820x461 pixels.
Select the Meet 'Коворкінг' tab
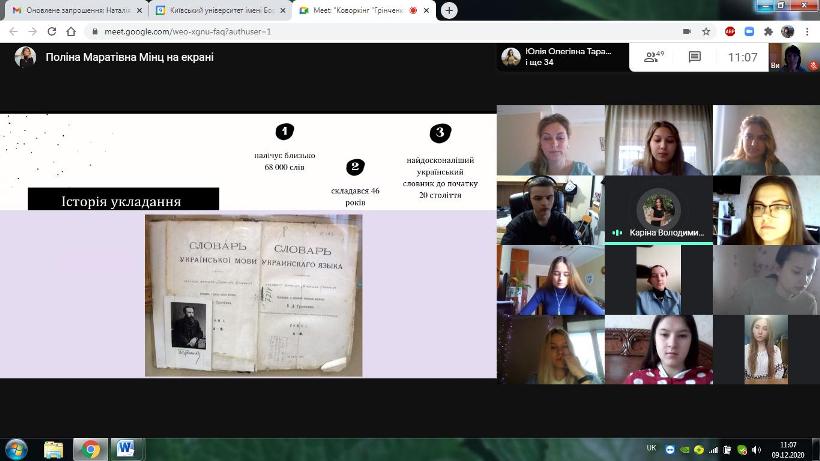365,10
